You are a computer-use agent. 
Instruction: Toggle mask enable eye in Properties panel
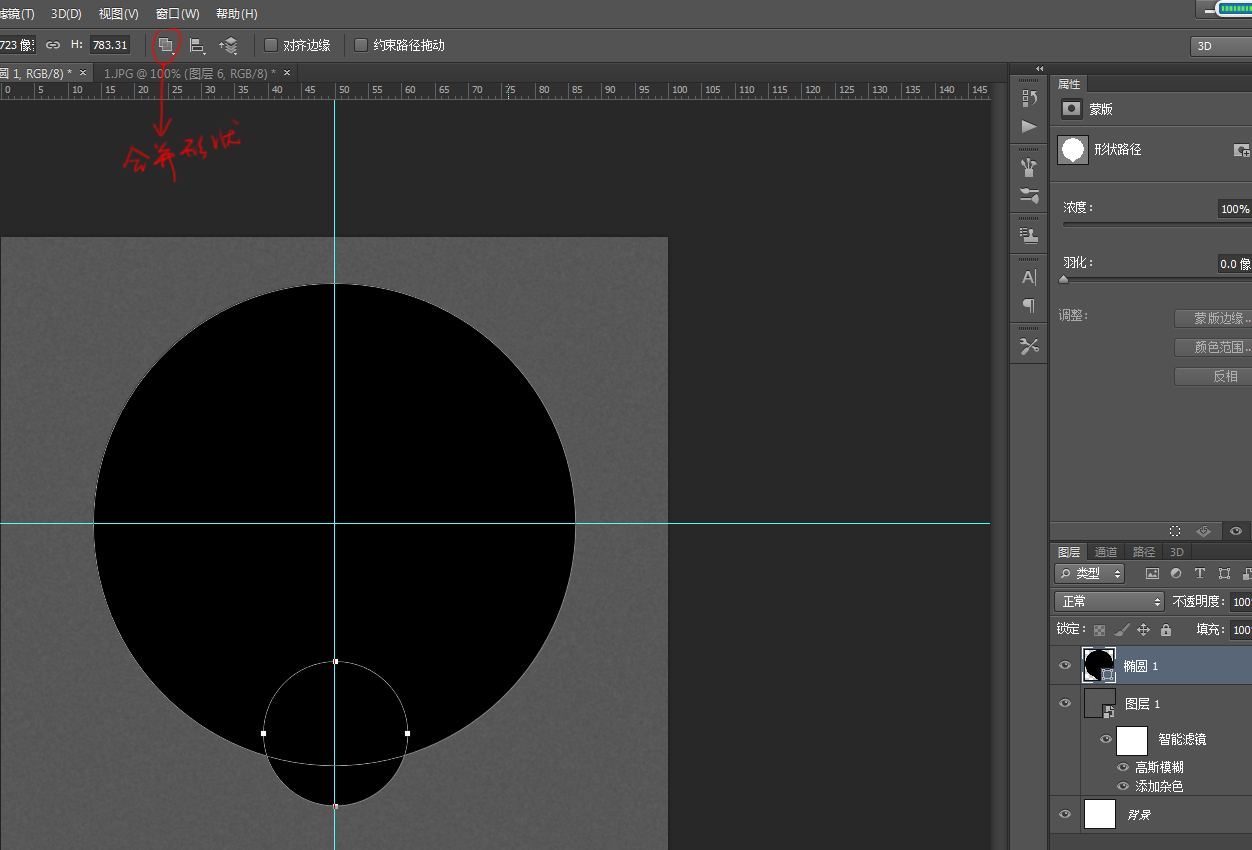tap(1237, 531)
